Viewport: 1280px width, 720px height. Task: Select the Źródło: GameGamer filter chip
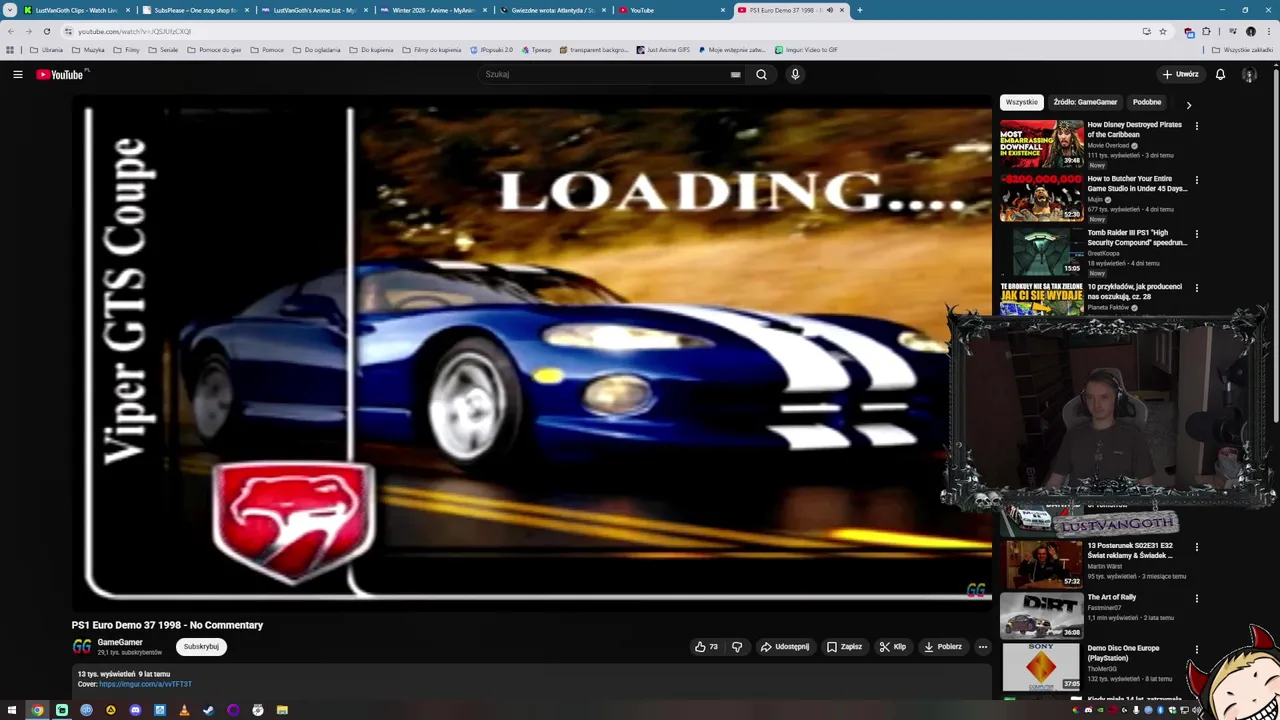click(x=1085, y=102)
